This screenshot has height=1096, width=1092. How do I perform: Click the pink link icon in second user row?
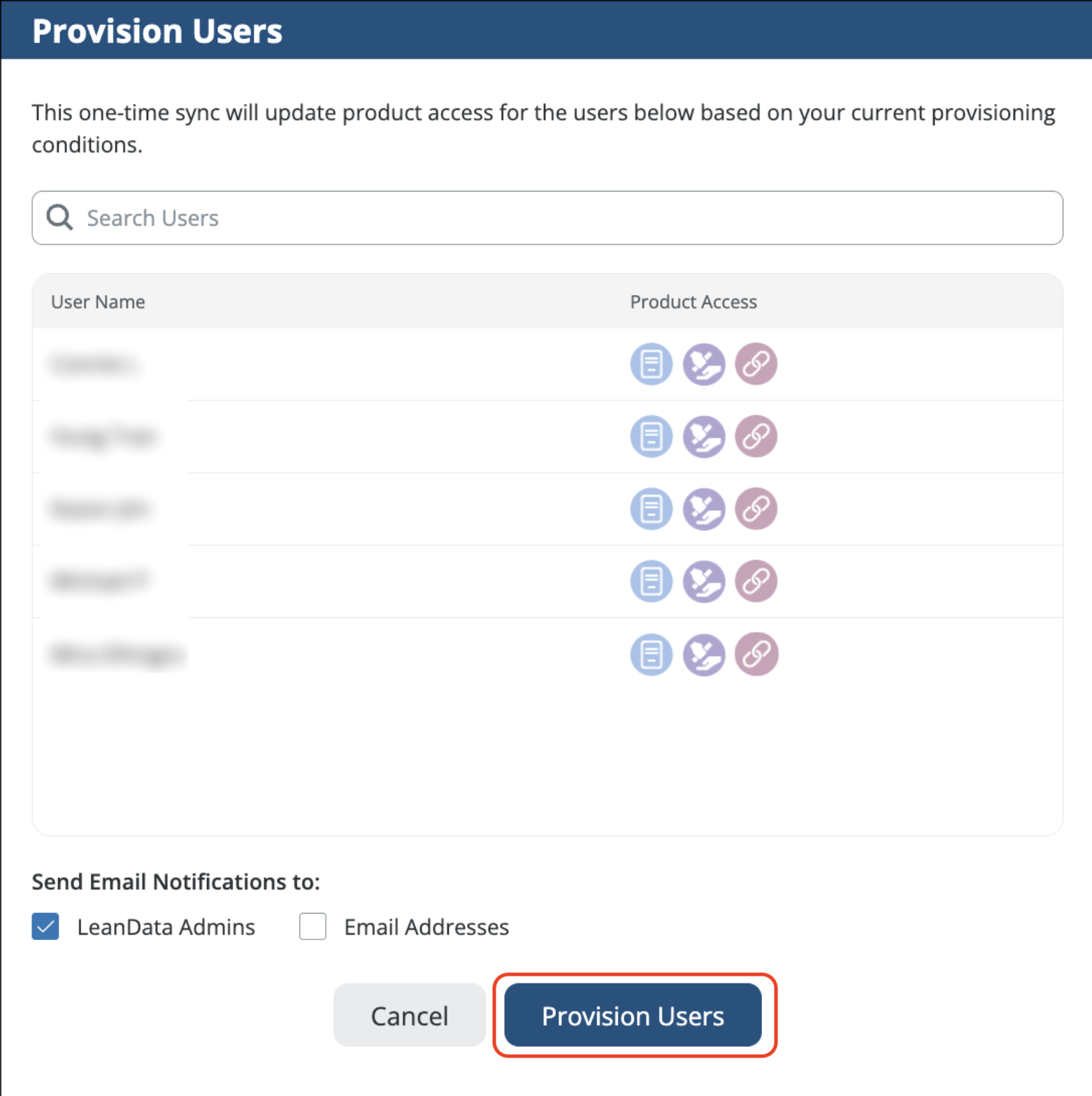pos(756,437)
